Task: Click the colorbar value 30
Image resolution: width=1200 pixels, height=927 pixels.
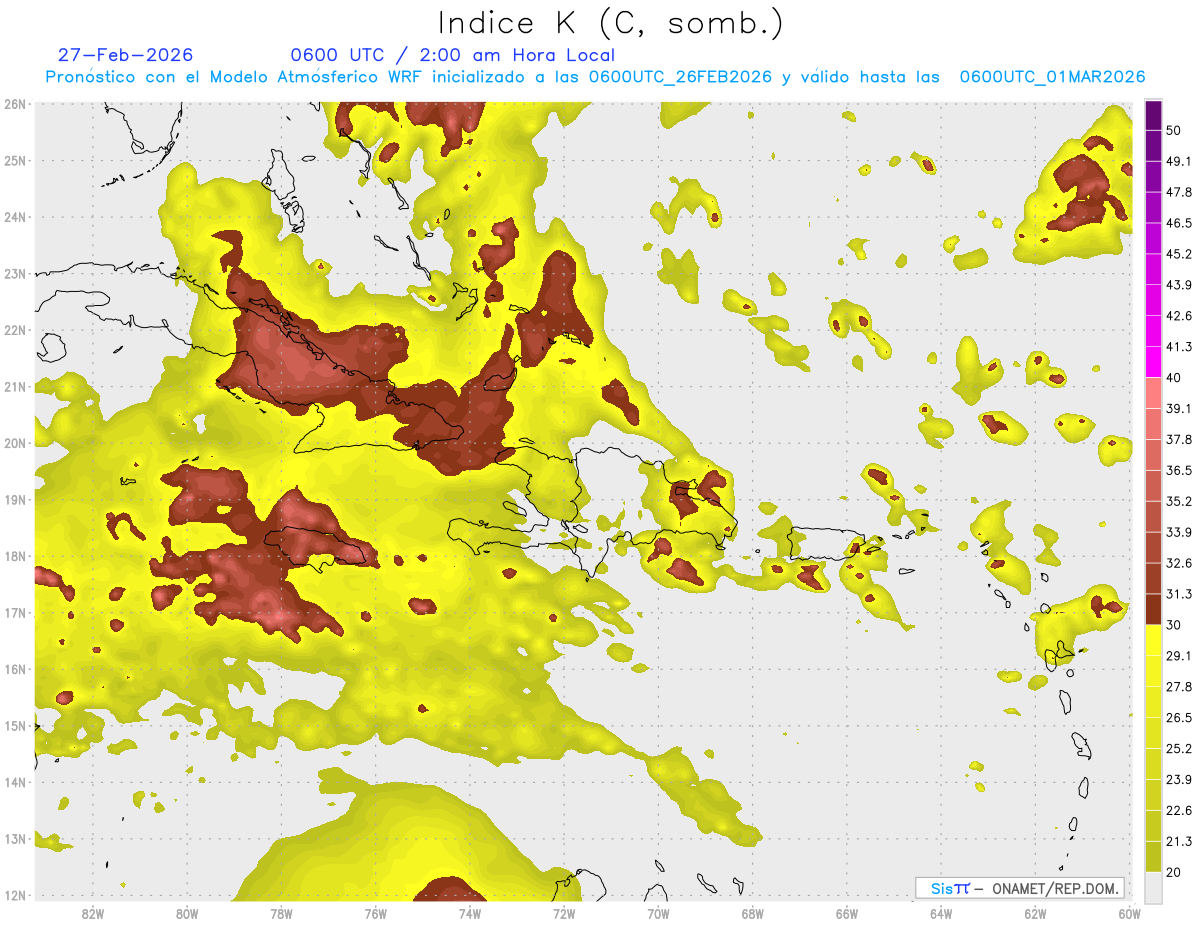Action: pyautogui.click(x=1174, y=625)
